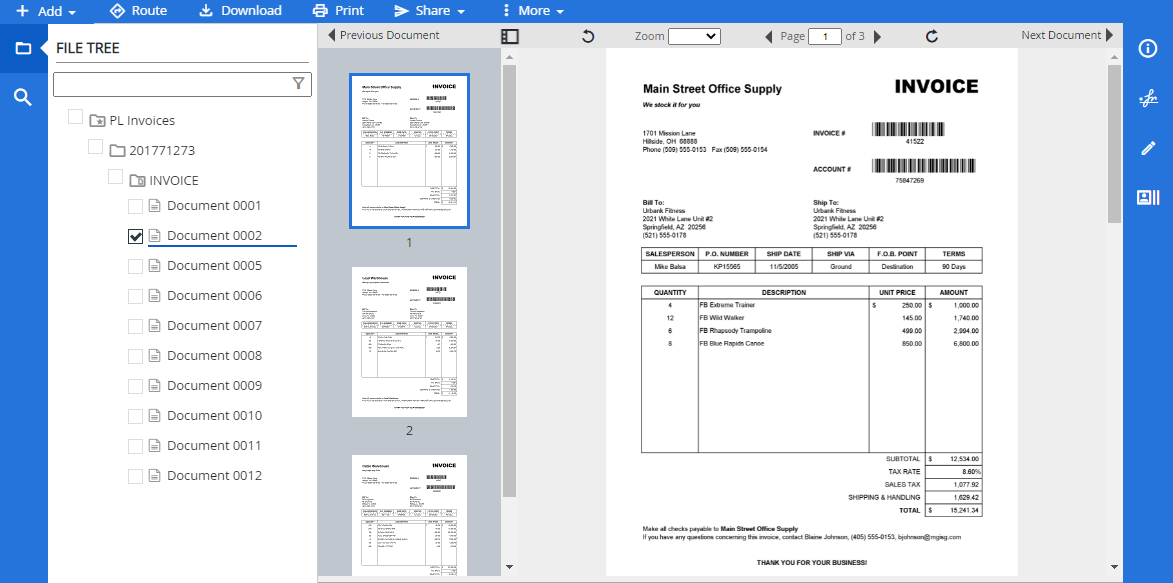Click Route in the top toolbar

coord(138,11)
